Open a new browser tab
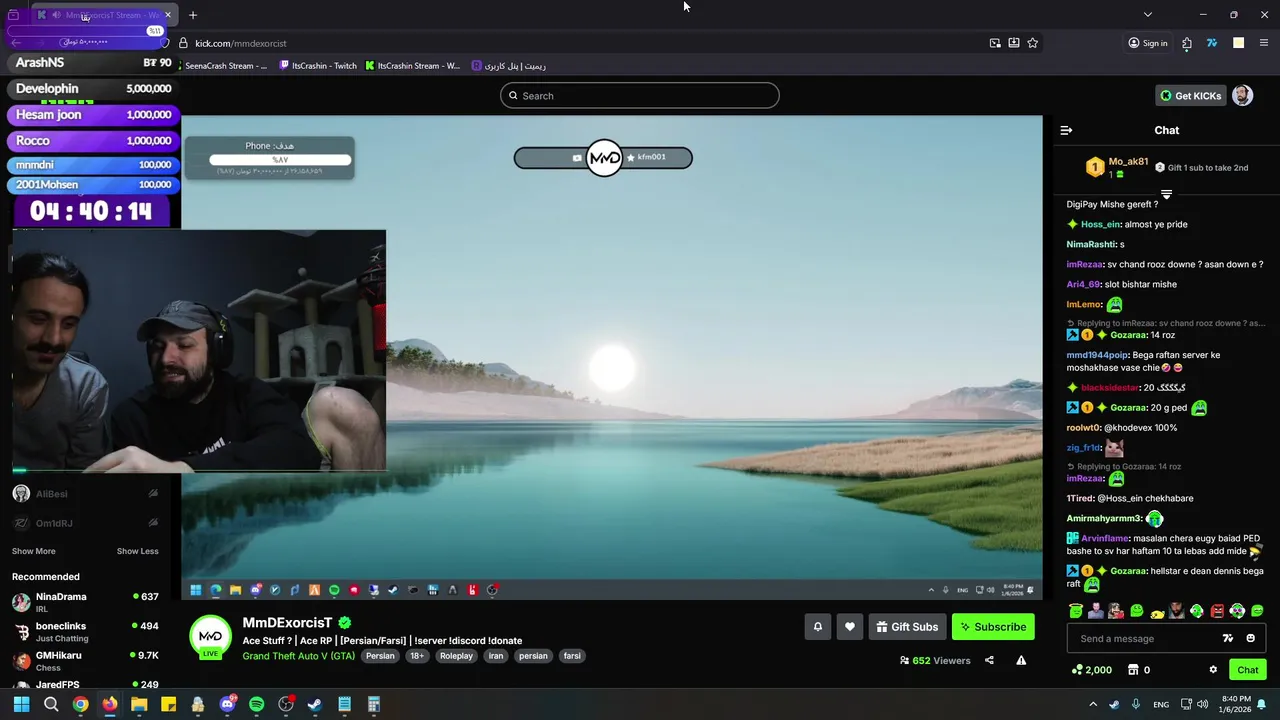Image resolution: width=1280 pixels, height=720 pixels. point(193,15)
